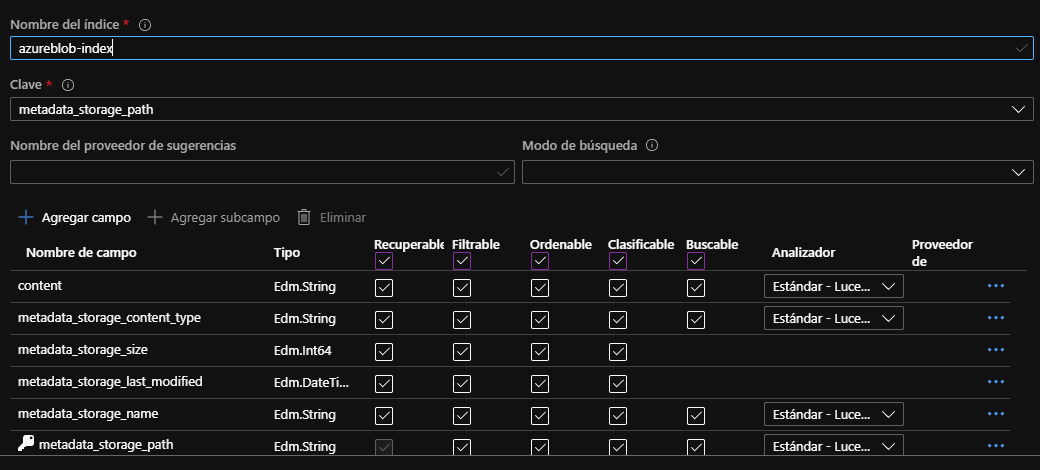Click info icon next to Nombre del índice
The width and height of the screenshot is (1040, 470).
pos(145,25)
